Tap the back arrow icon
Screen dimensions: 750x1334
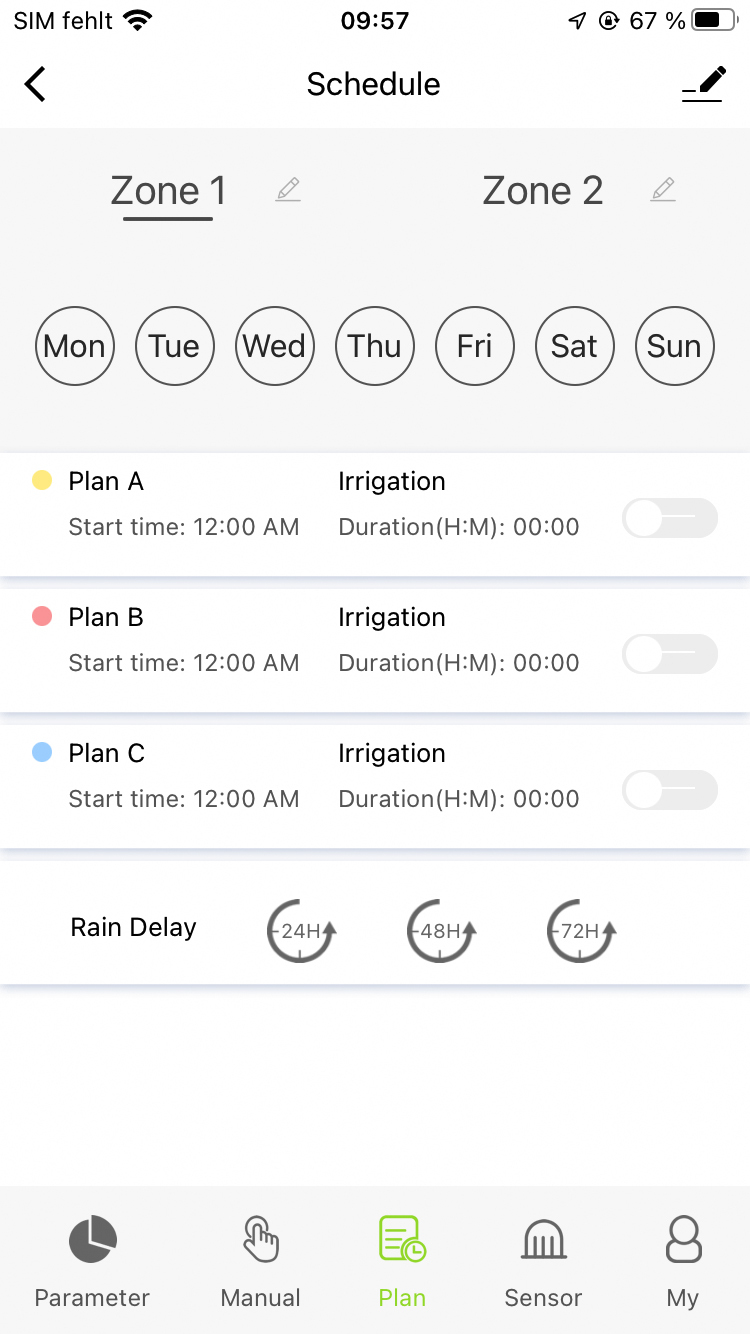(36, 84)
